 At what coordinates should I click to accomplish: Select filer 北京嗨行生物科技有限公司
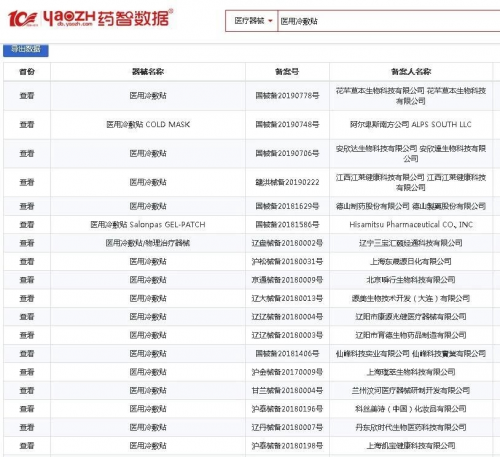(x=411, y=280)
